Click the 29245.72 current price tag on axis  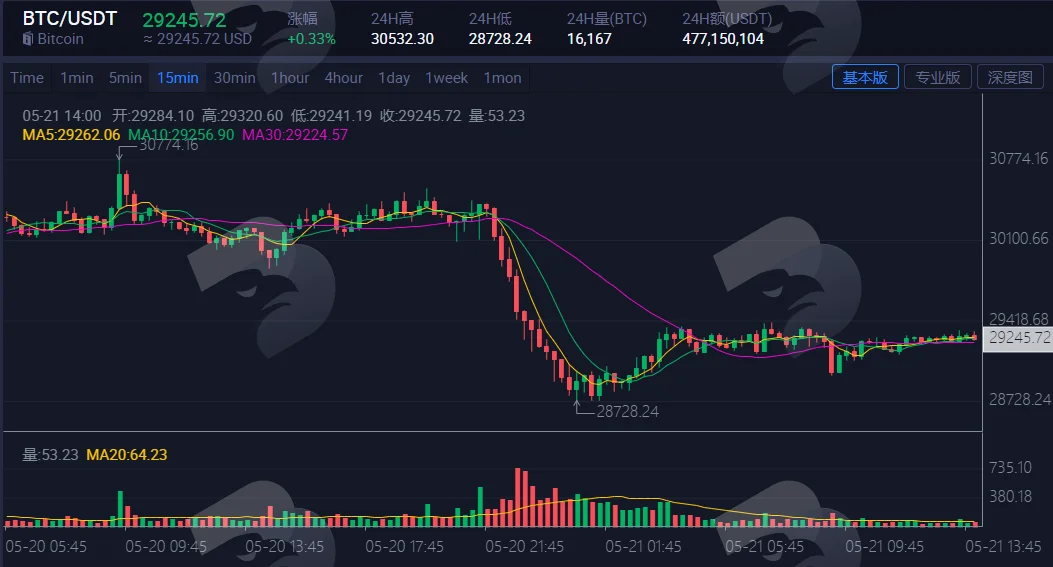tap(1018, 337)
